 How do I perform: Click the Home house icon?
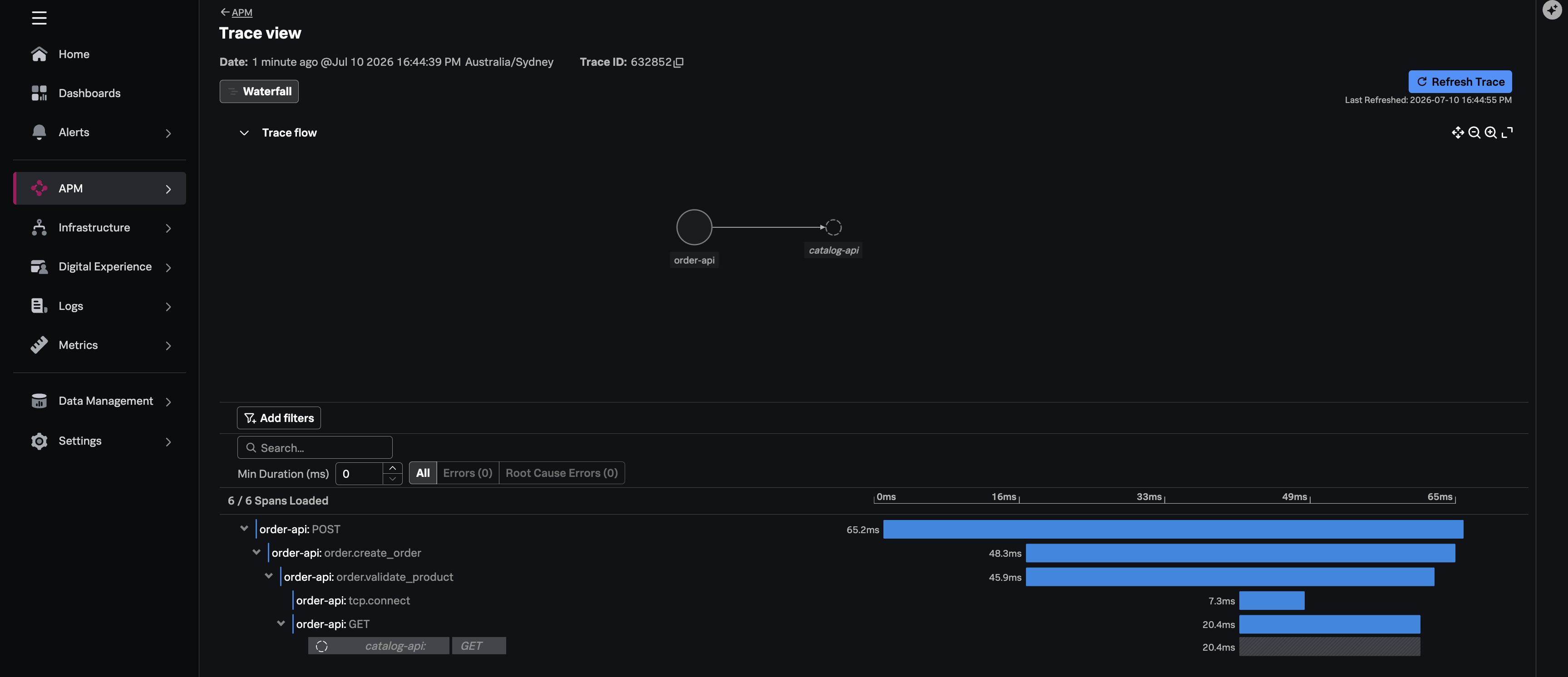(39, 54)
